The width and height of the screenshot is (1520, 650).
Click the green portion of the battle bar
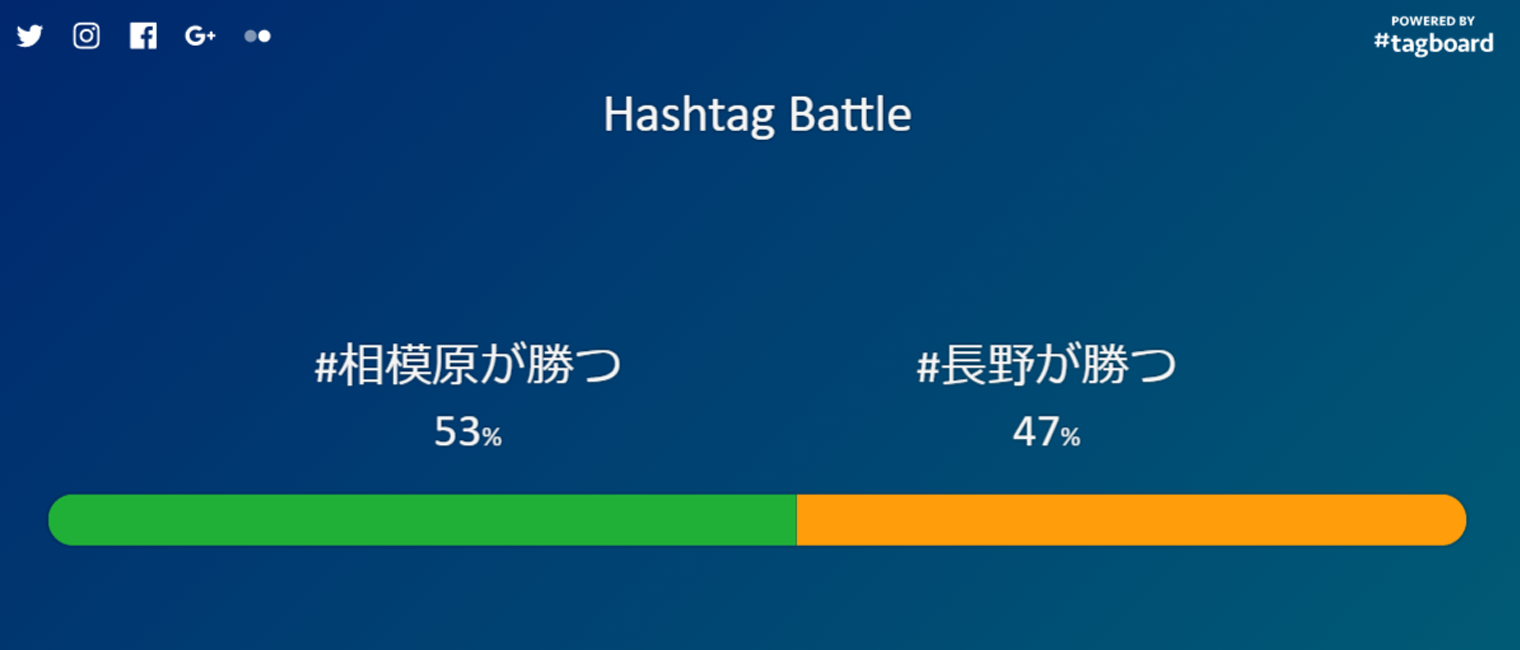pos(420,520)
